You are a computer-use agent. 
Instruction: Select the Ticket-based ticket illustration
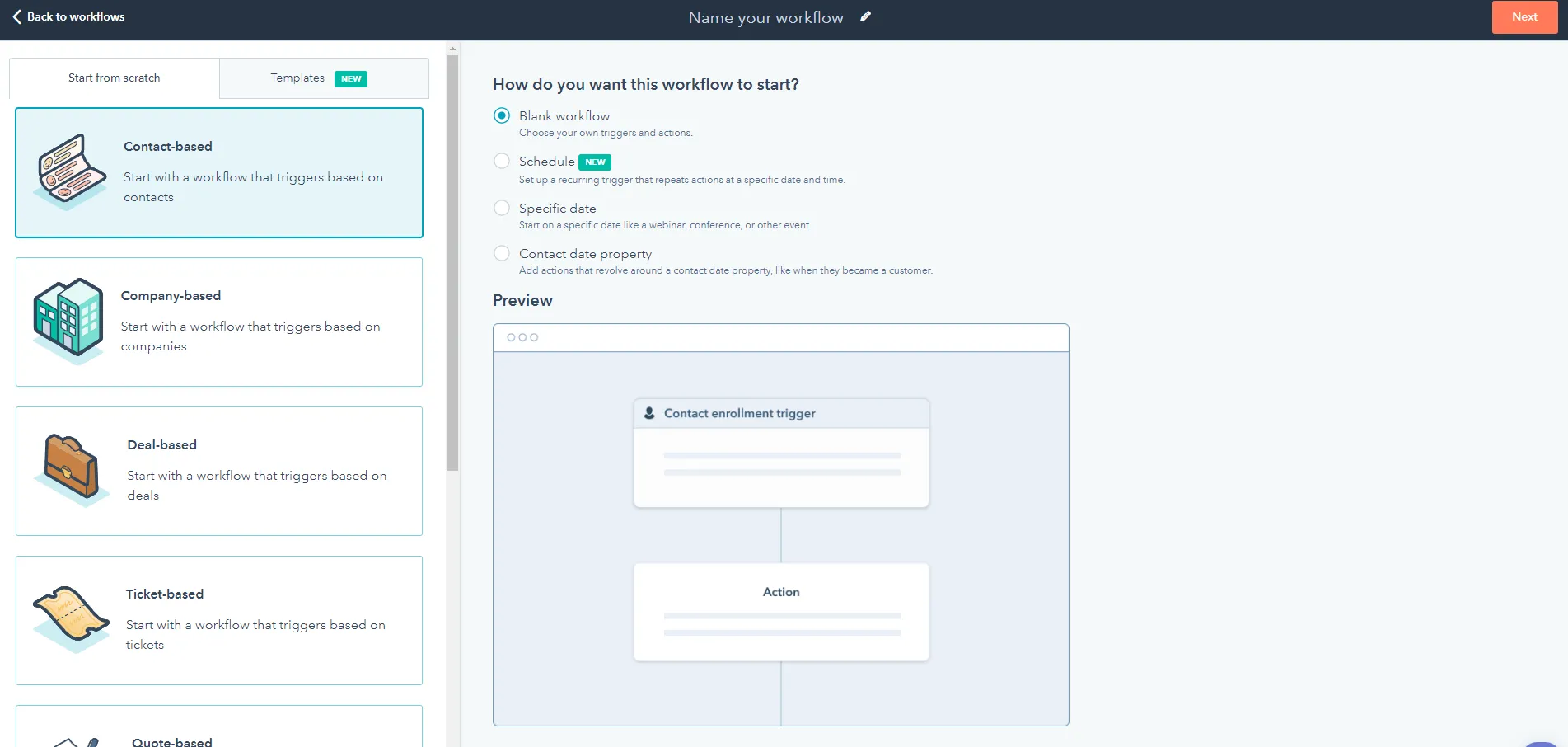click(x=71, y=619)
